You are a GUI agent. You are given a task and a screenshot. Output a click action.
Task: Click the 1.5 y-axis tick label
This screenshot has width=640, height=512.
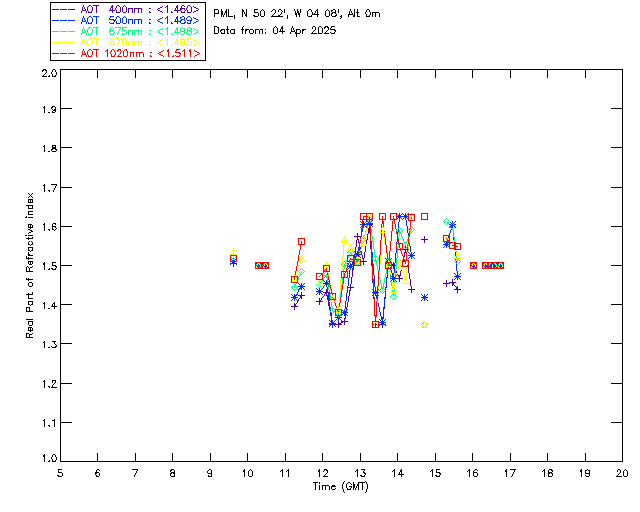(49, 266)
